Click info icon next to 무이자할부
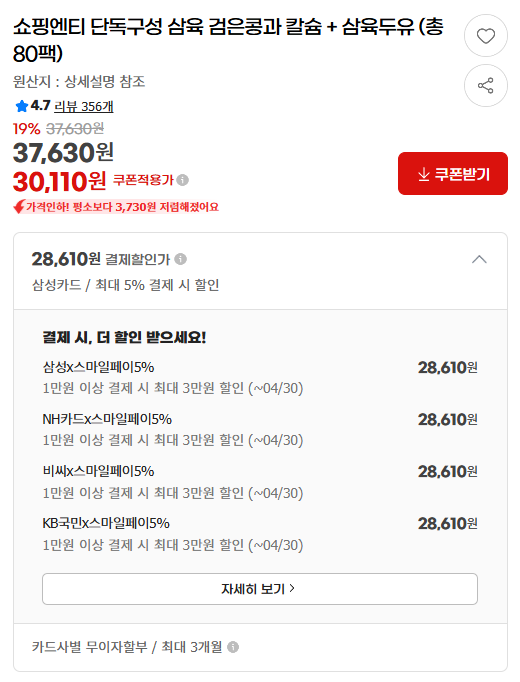Screen dimensions: 520x682 click(233, 647)
